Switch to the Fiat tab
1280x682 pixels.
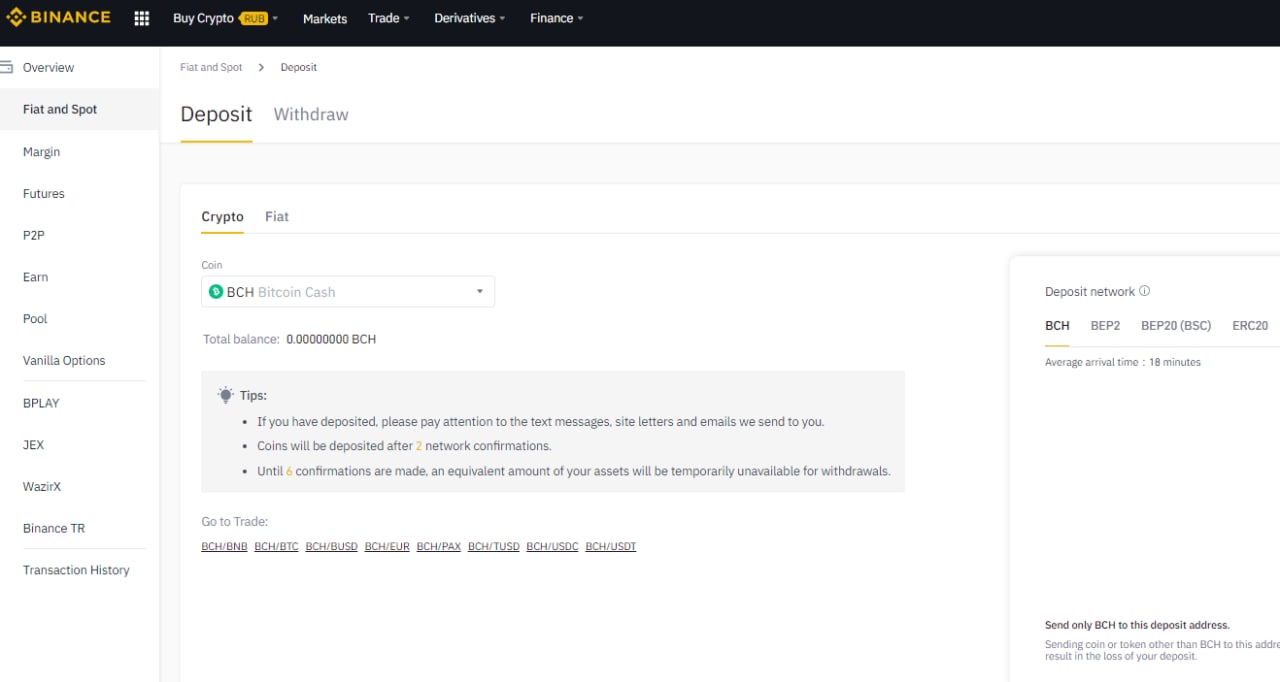pos(277,216)
